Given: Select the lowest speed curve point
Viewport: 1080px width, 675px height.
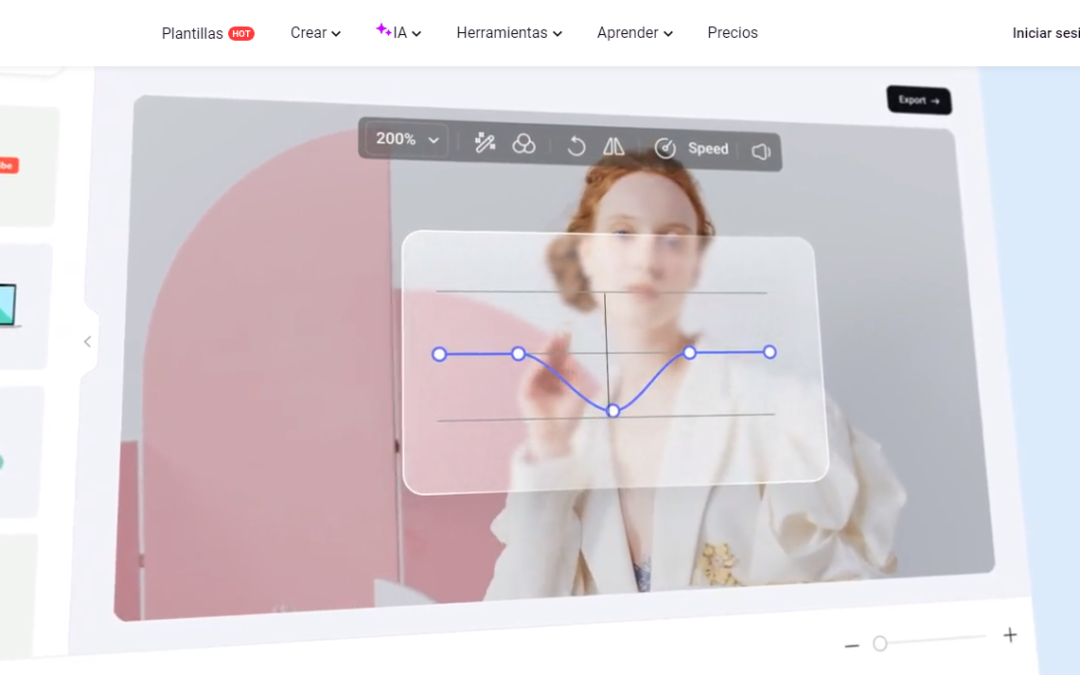Looking at the screenshot, I should coord(613,411).
